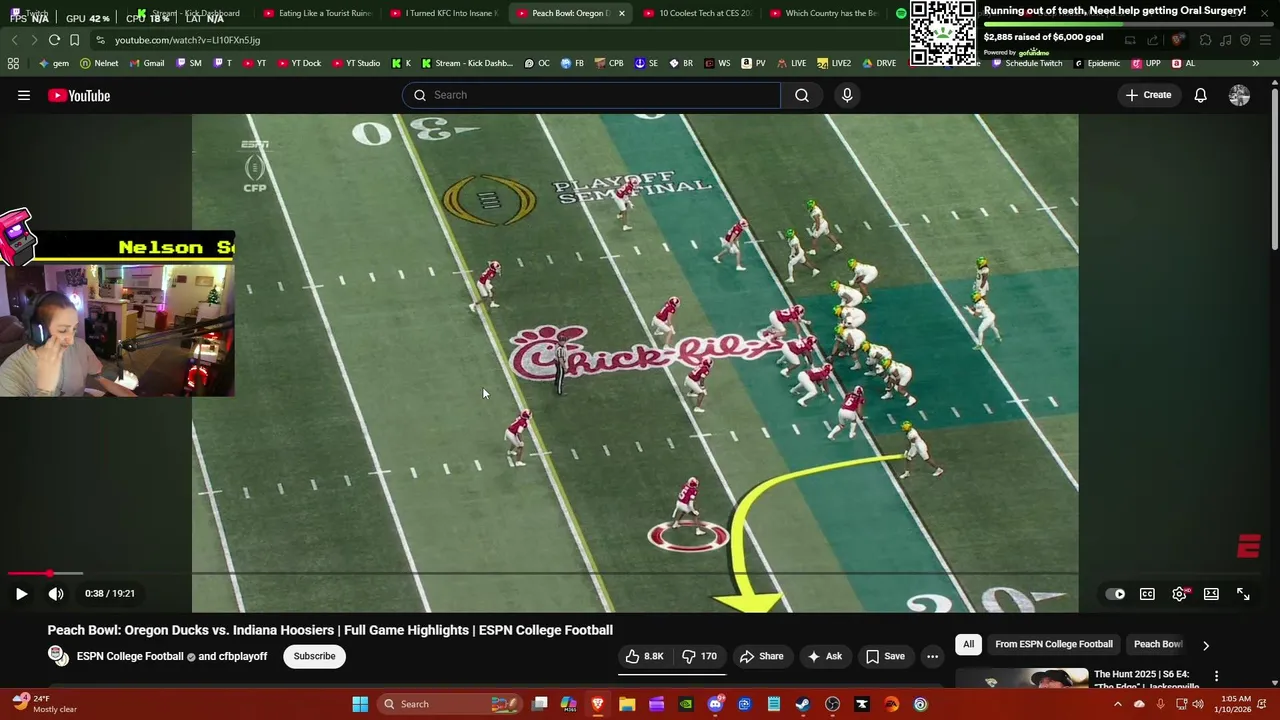The width and height of the screenshot is (1280, 720).
Task: Like the video with 8.8K likes
Action: point(644,656)
